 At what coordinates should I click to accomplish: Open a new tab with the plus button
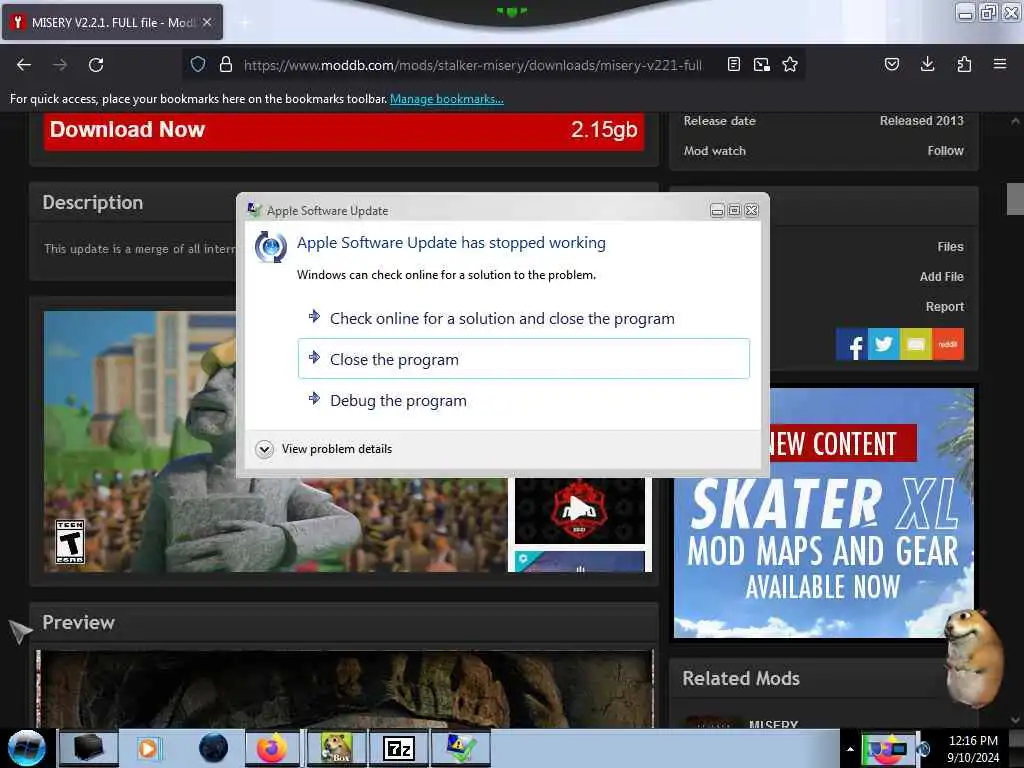[x=244, y=22]
